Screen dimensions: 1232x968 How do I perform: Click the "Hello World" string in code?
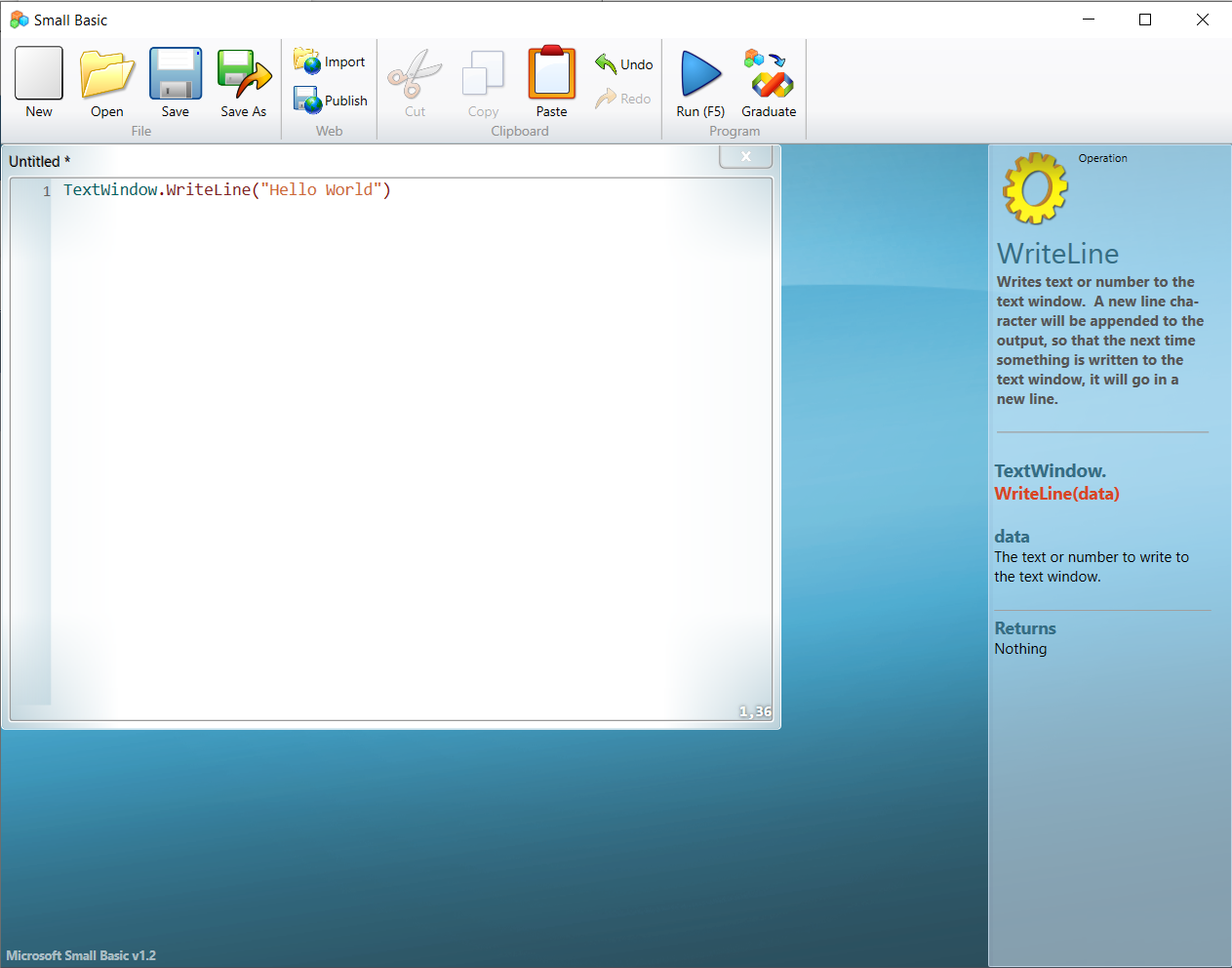[321, 190]
